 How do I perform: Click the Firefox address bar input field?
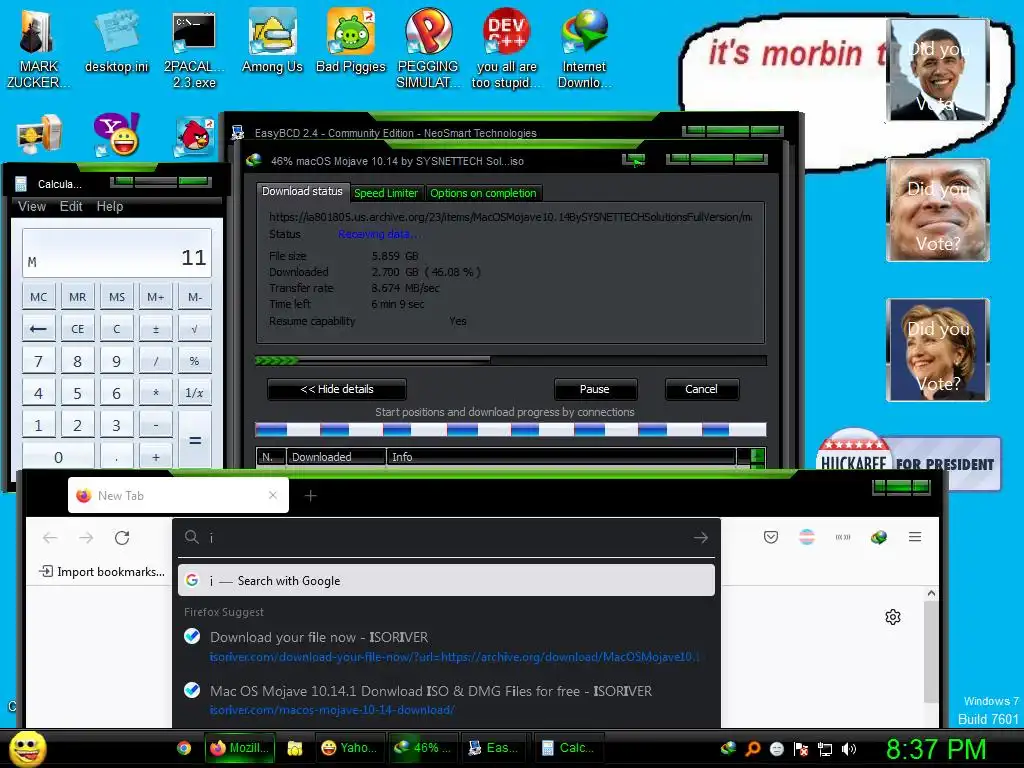point(446,537)
